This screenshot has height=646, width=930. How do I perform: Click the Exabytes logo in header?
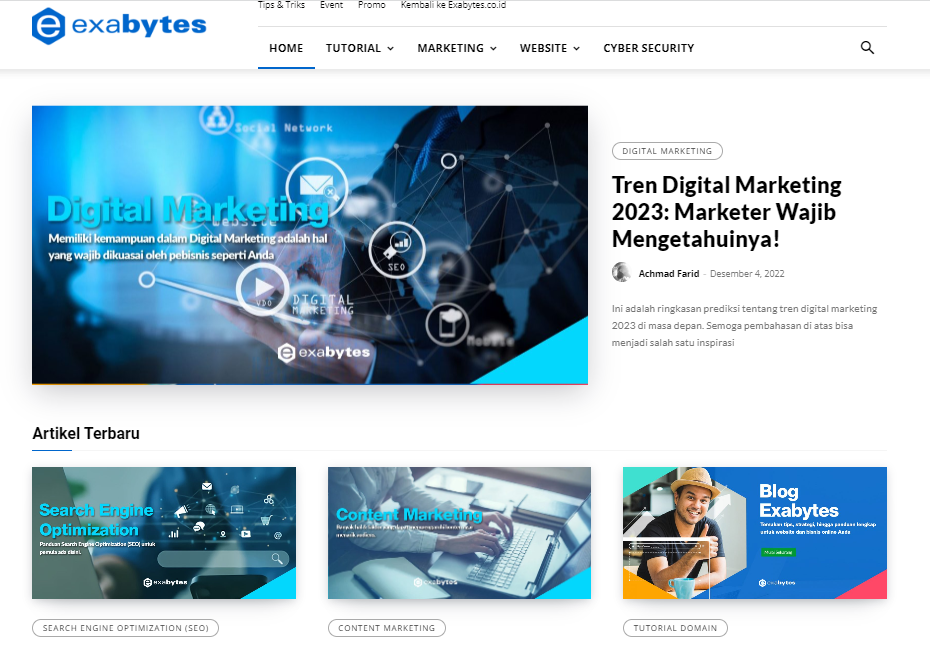[x=119, y=26]
